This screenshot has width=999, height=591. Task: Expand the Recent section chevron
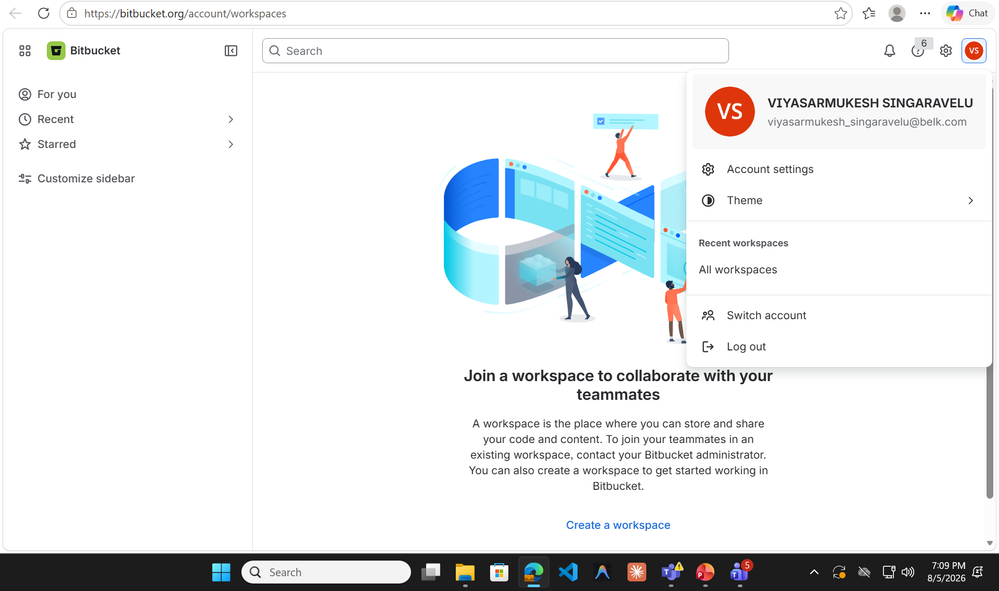tap(231, 119)
